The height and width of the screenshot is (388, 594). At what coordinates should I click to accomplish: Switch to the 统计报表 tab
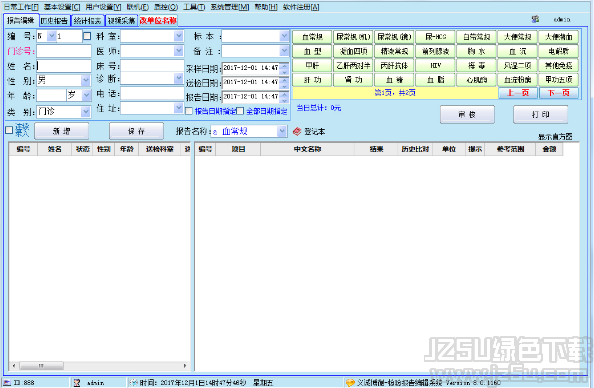pyautogui.click(x=88, y=20)
